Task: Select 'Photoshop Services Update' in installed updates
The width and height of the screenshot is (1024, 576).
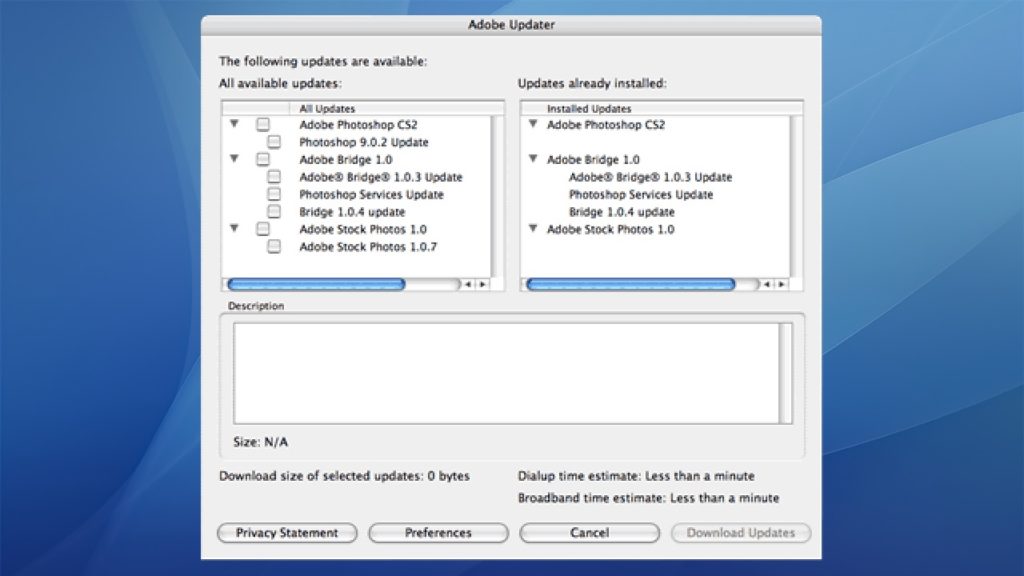Action: click(x=641, y=194)
